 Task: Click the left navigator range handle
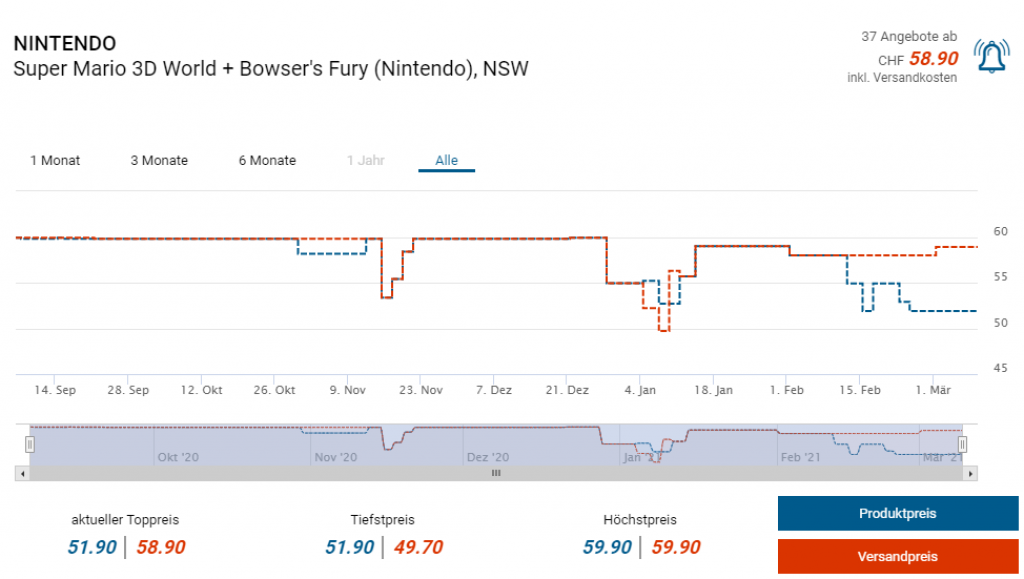click(x=30, y=444)
